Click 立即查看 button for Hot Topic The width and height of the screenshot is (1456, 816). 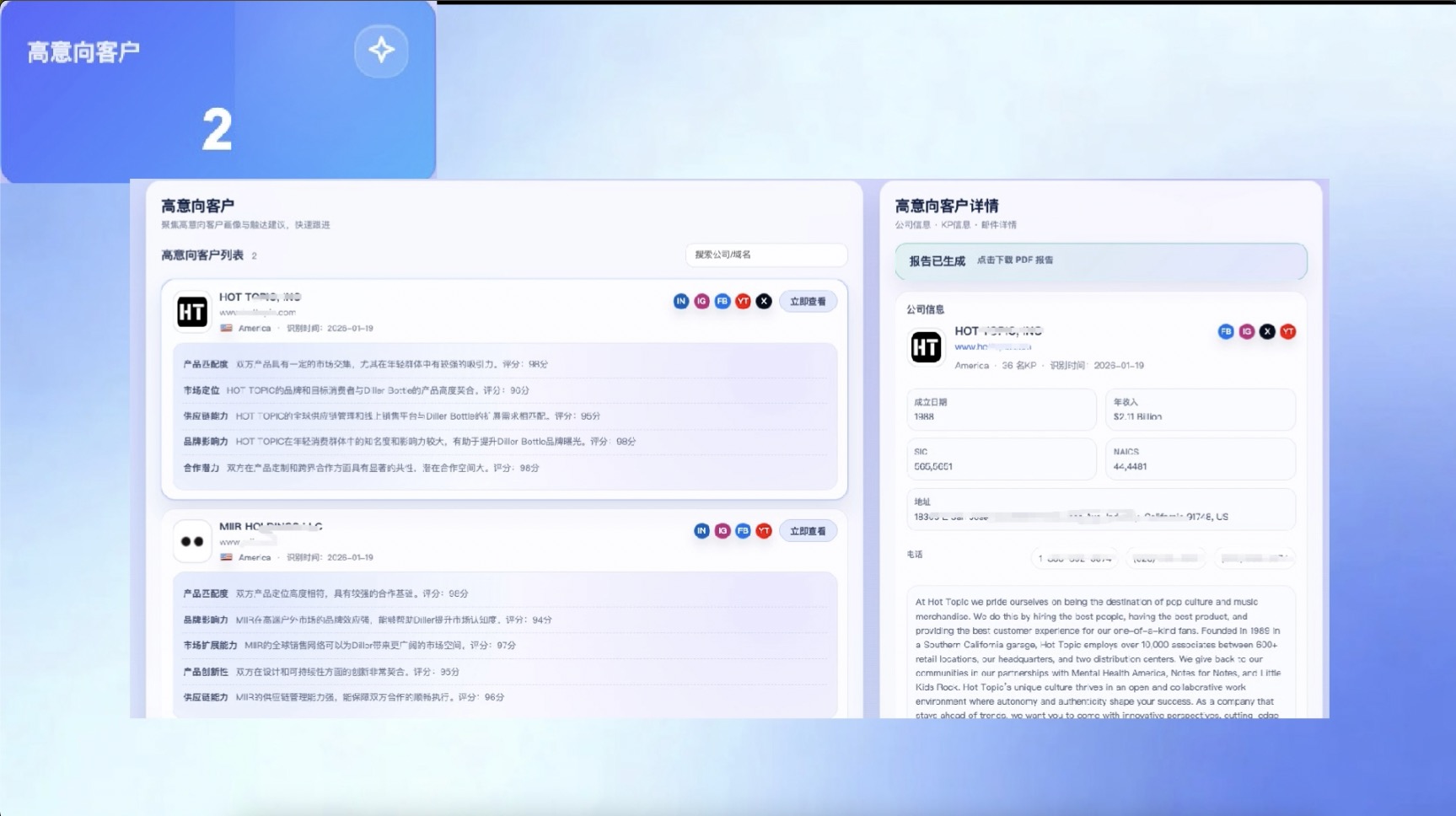(x=808, y=302)
